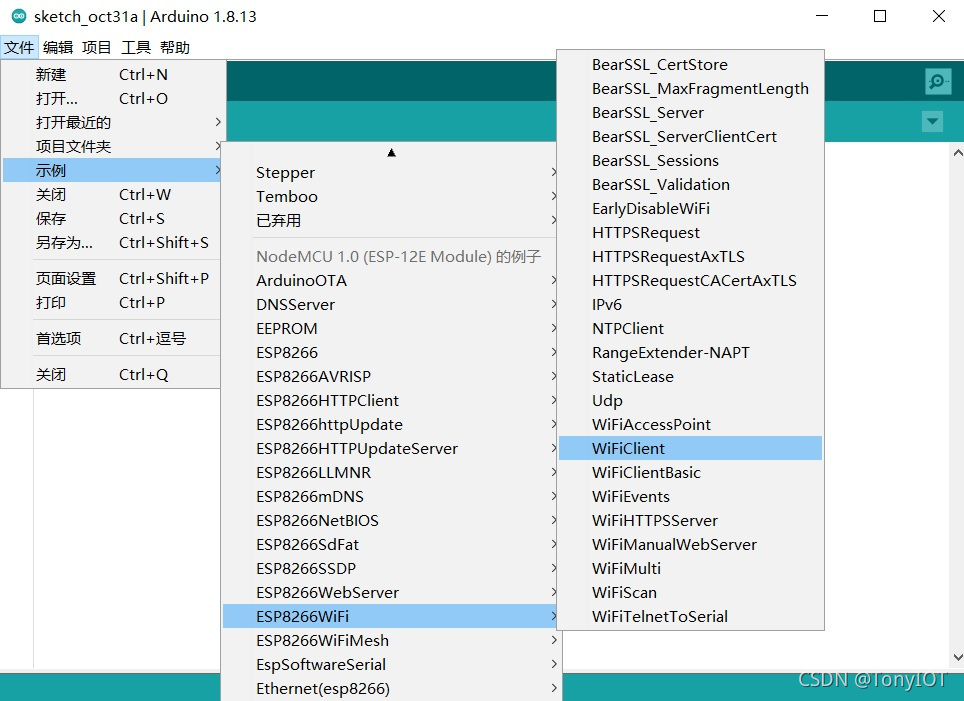Expand ESP8266httpUpdate examples submenu
Viewport: 964px width, 701px height.
(x=390, y=424)
